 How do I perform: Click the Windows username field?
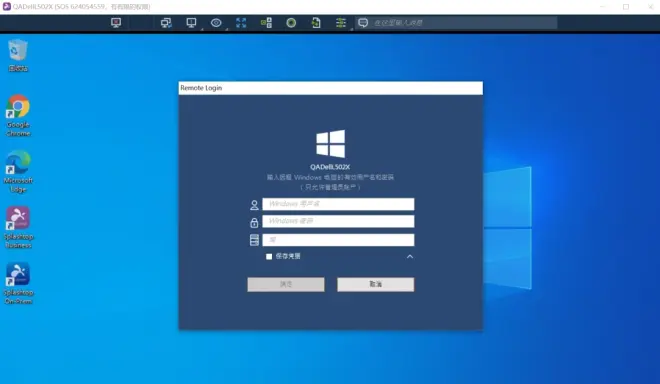[x=338, y=204]
